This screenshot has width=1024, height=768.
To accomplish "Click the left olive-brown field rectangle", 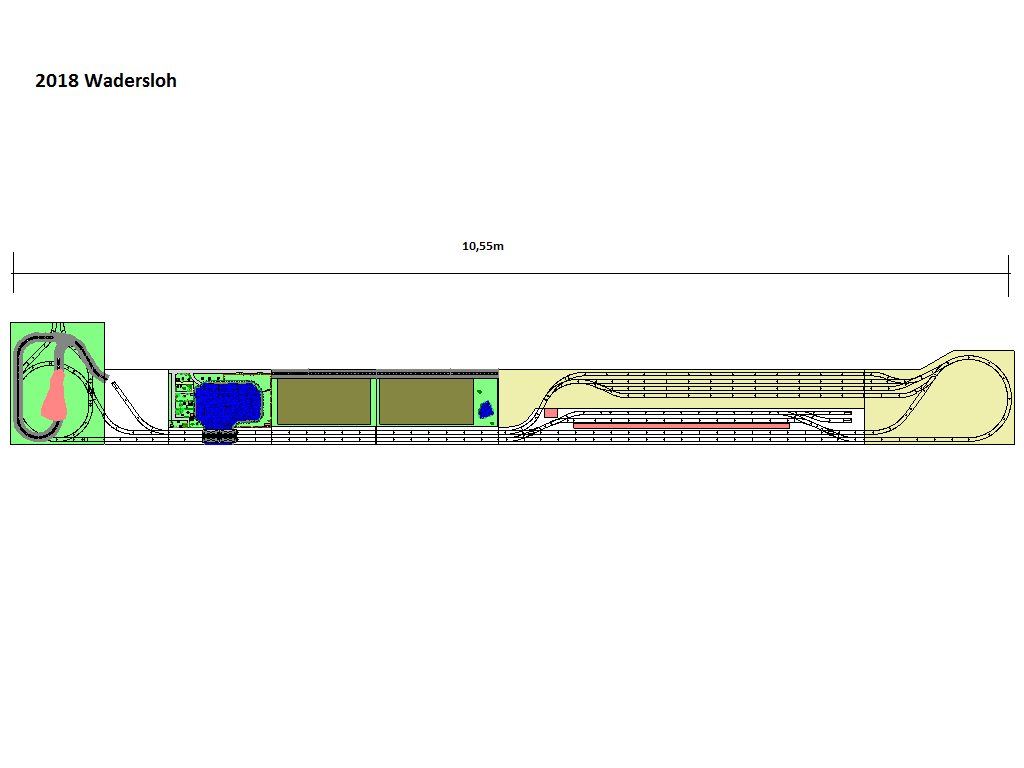I will click(x=323, y=401).
